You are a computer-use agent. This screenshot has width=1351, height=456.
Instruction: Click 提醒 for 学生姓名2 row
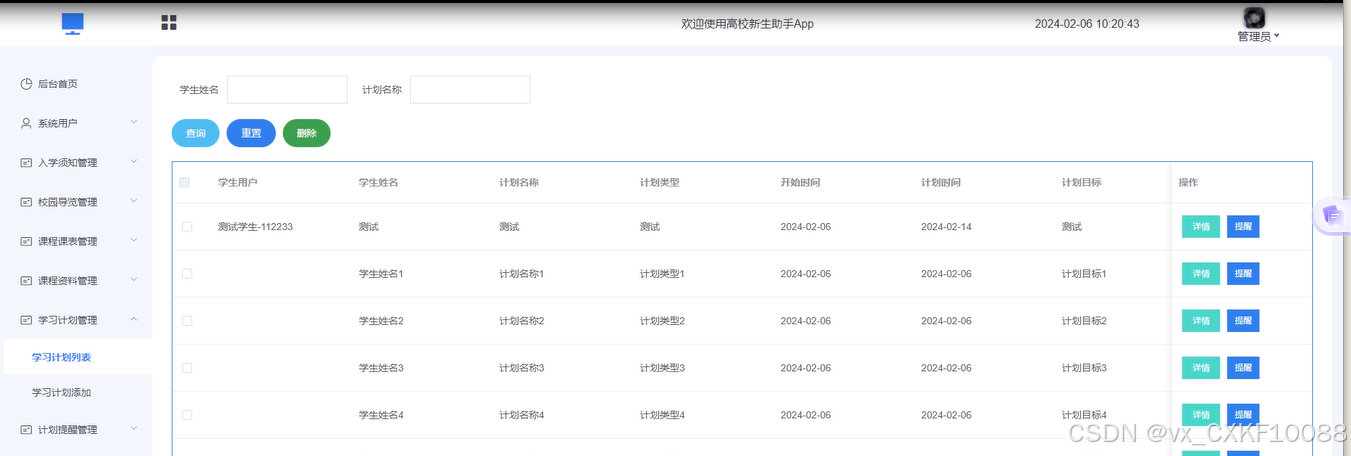pyautogui.click(x=1243, y=321)
